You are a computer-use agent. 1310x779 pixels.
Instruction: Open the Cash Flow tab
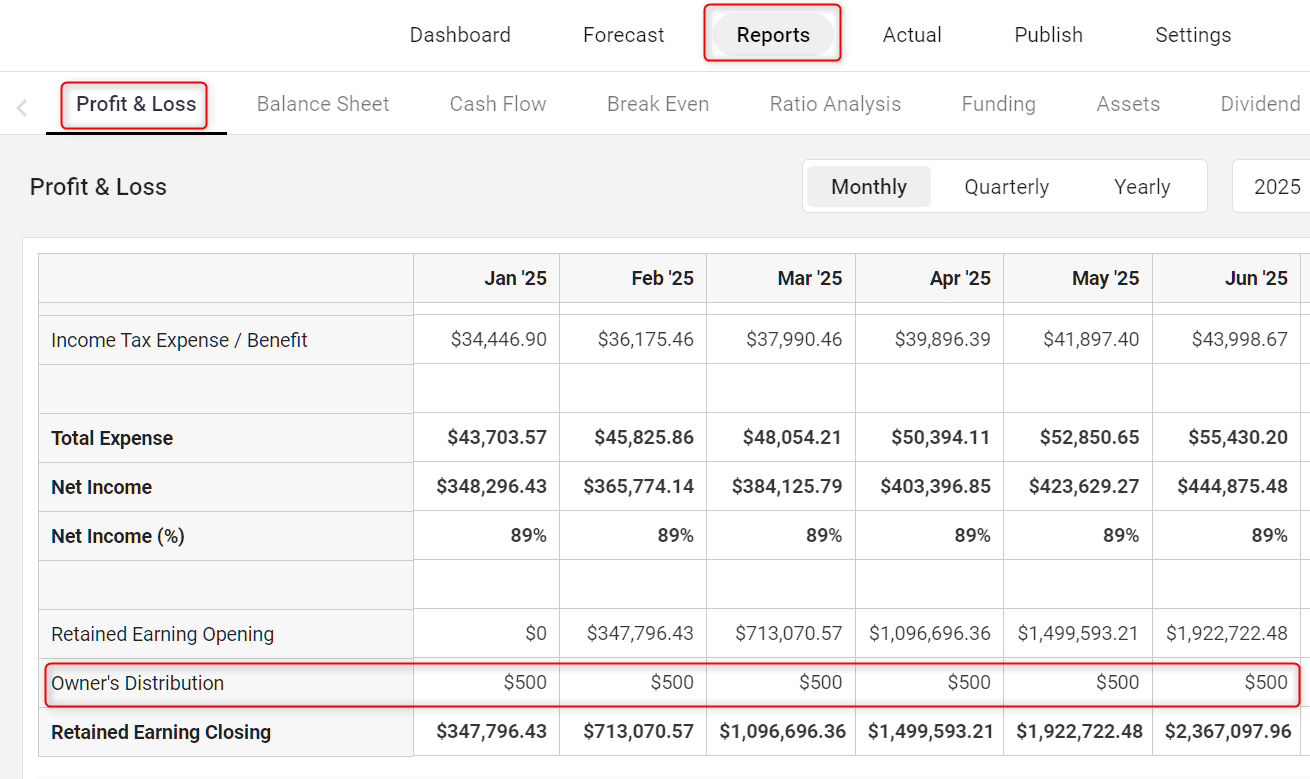tap(497, 104)
